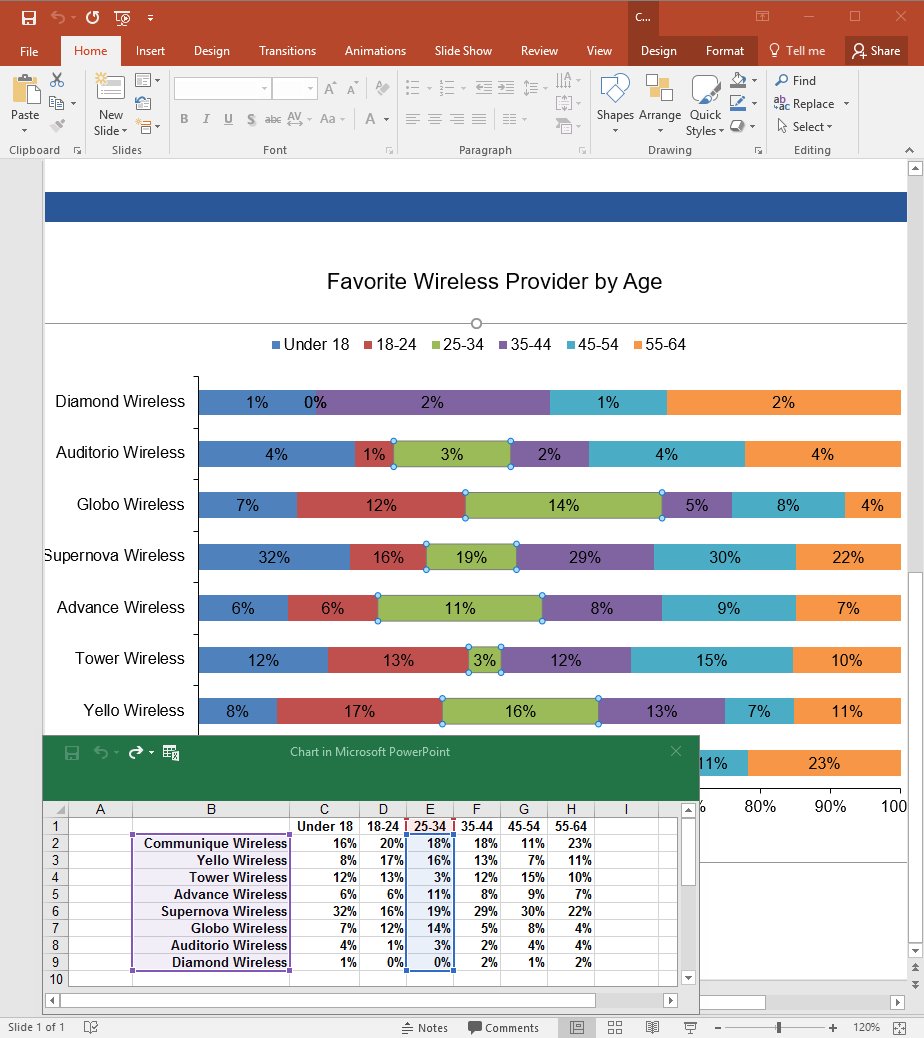Click the chart title text
The image size is (924, 1038).
point(494,281)
